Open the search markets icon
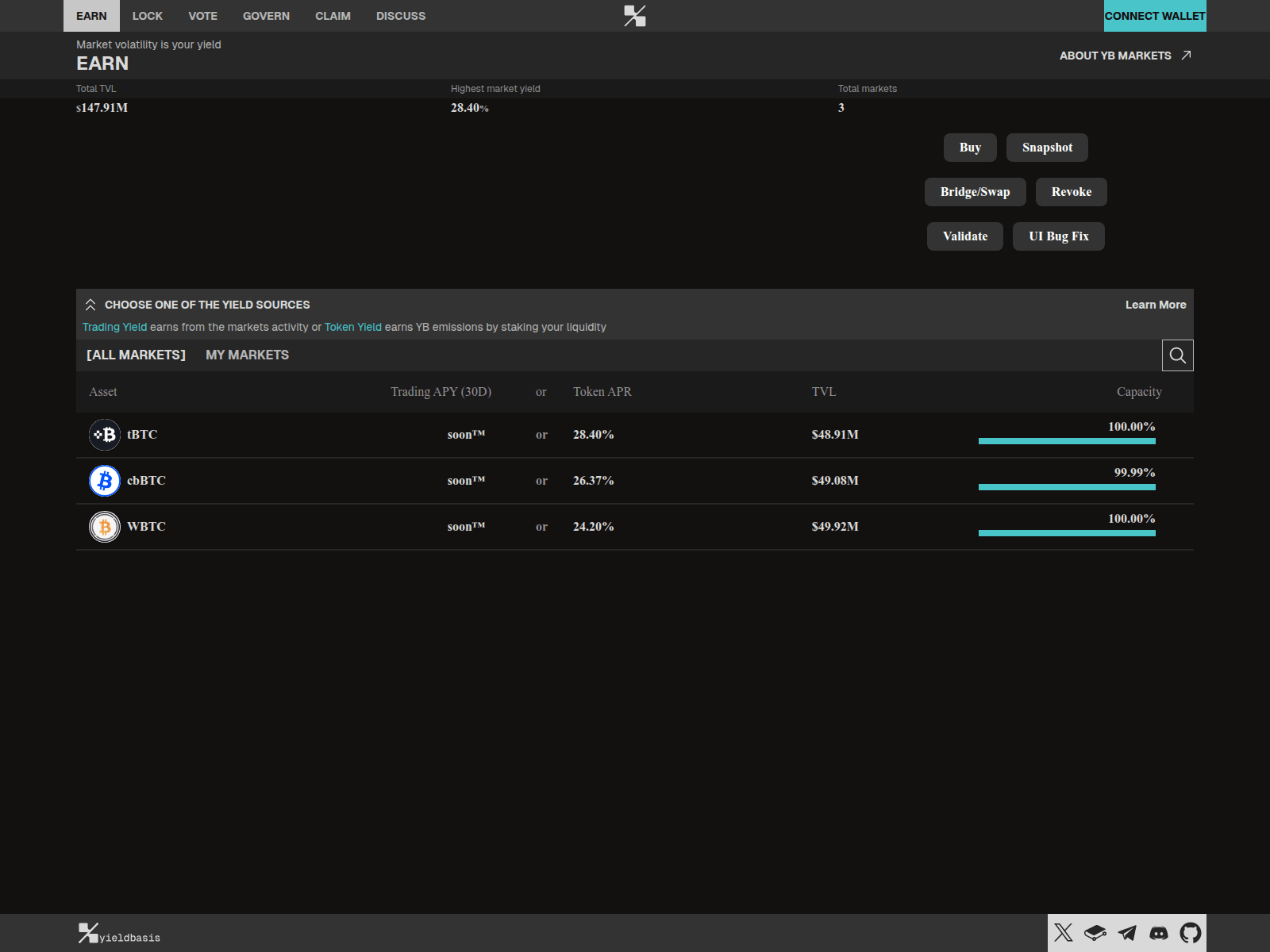1270x952 pixels. (1178, 355)
